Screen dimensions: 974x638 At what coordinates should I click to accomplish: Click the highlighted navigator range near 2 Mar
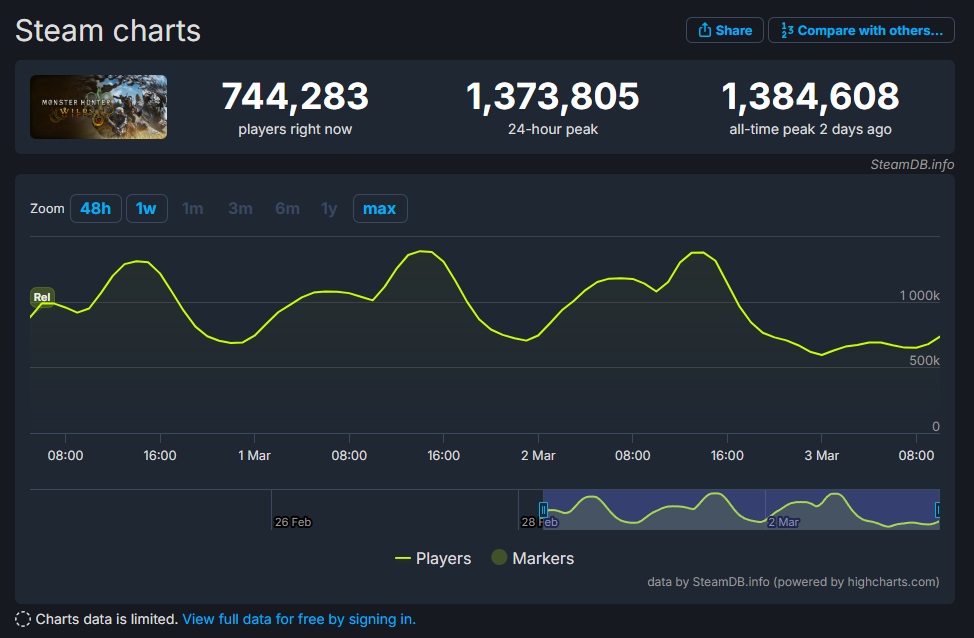click(x=741, y=509)
